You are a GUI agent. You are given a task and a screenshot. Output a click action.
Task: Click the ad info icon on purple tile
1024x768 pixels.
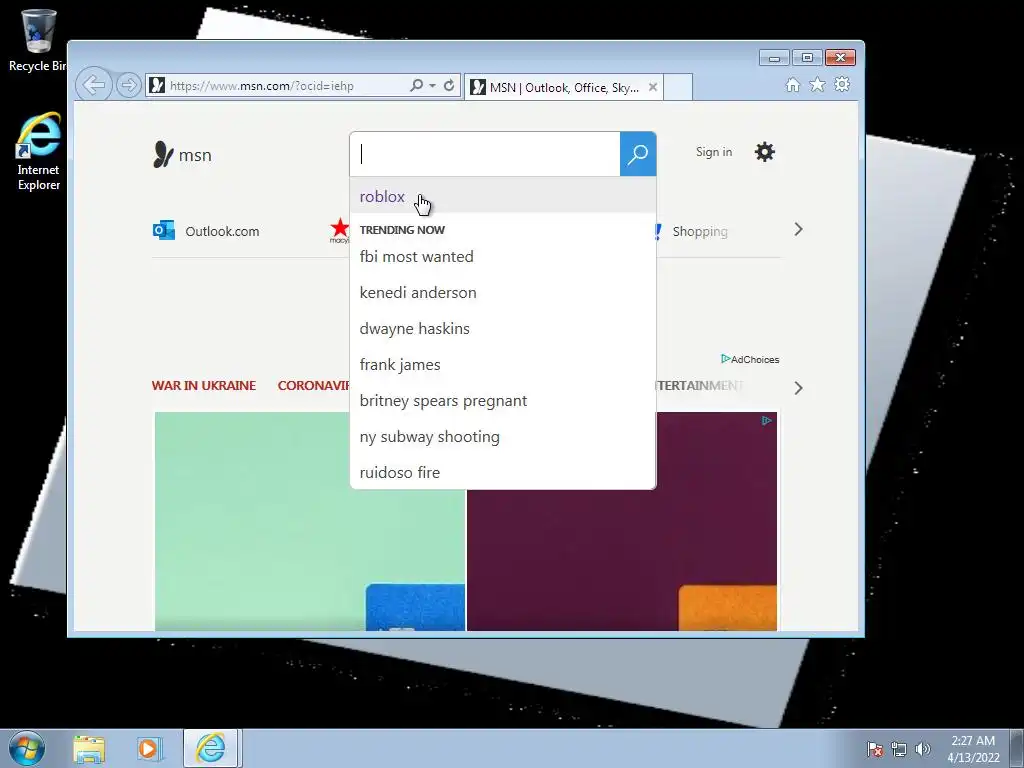point(767,421)
